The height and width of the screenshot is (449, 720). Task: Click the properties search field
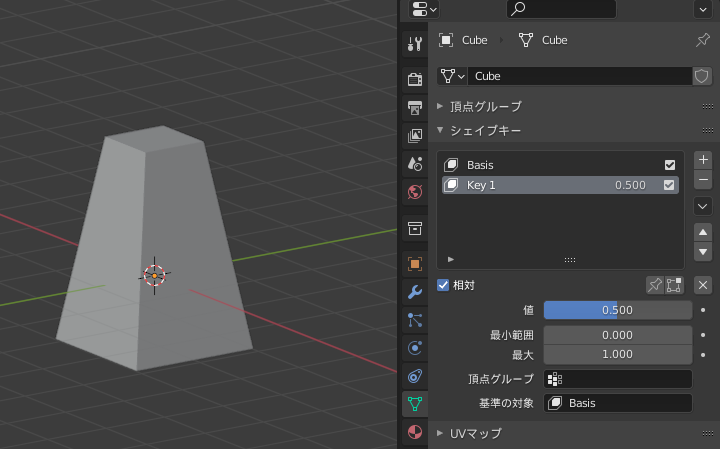[x=561, y=9]
